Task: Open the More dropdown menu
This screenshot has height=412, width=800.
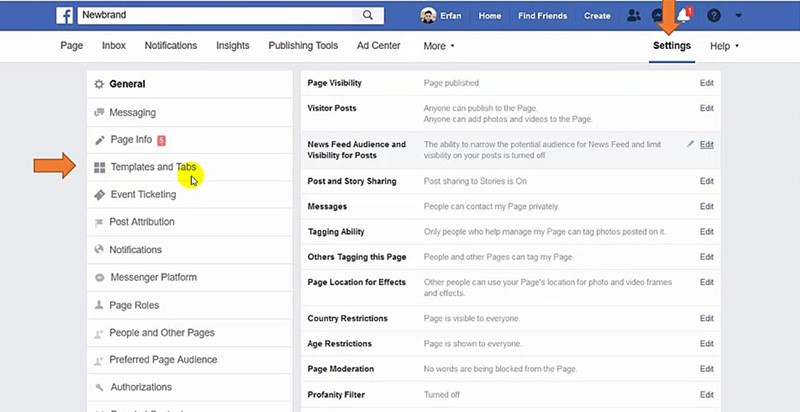Action: (438, 46)
